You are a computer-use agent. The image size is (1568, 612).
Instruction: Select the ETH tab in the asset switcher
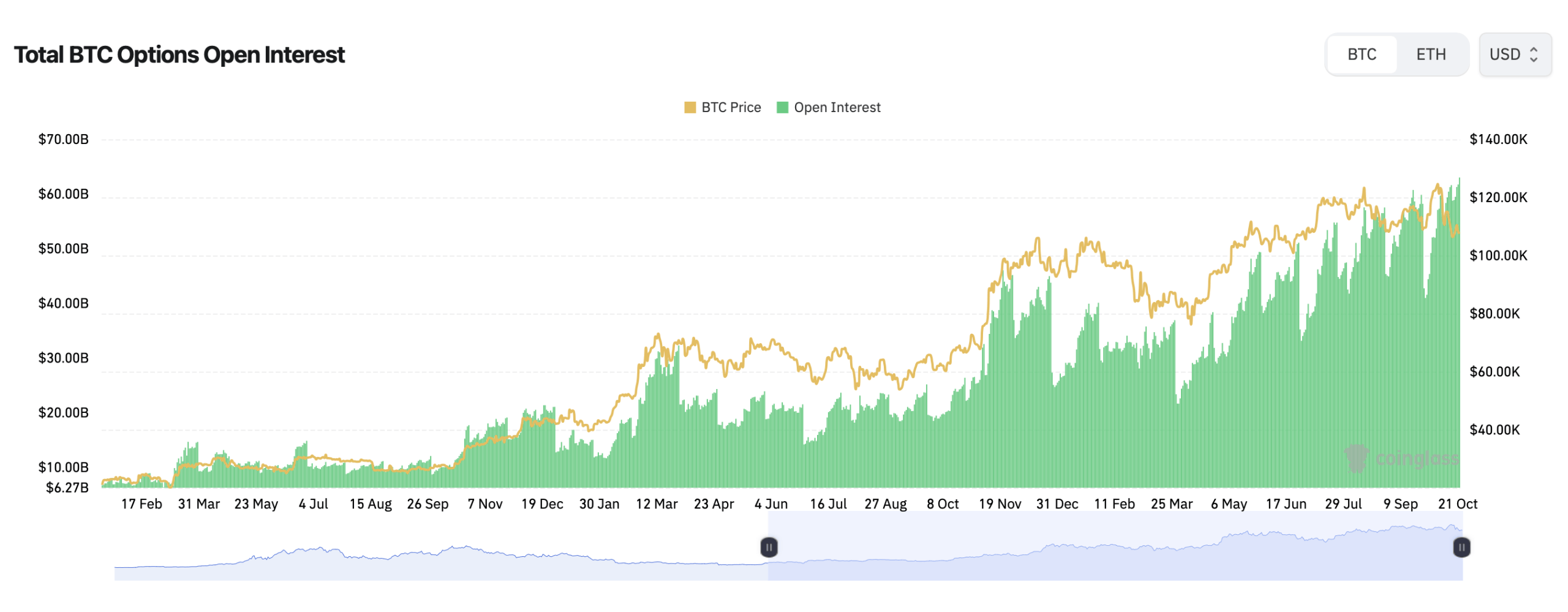coord(1431,54)
